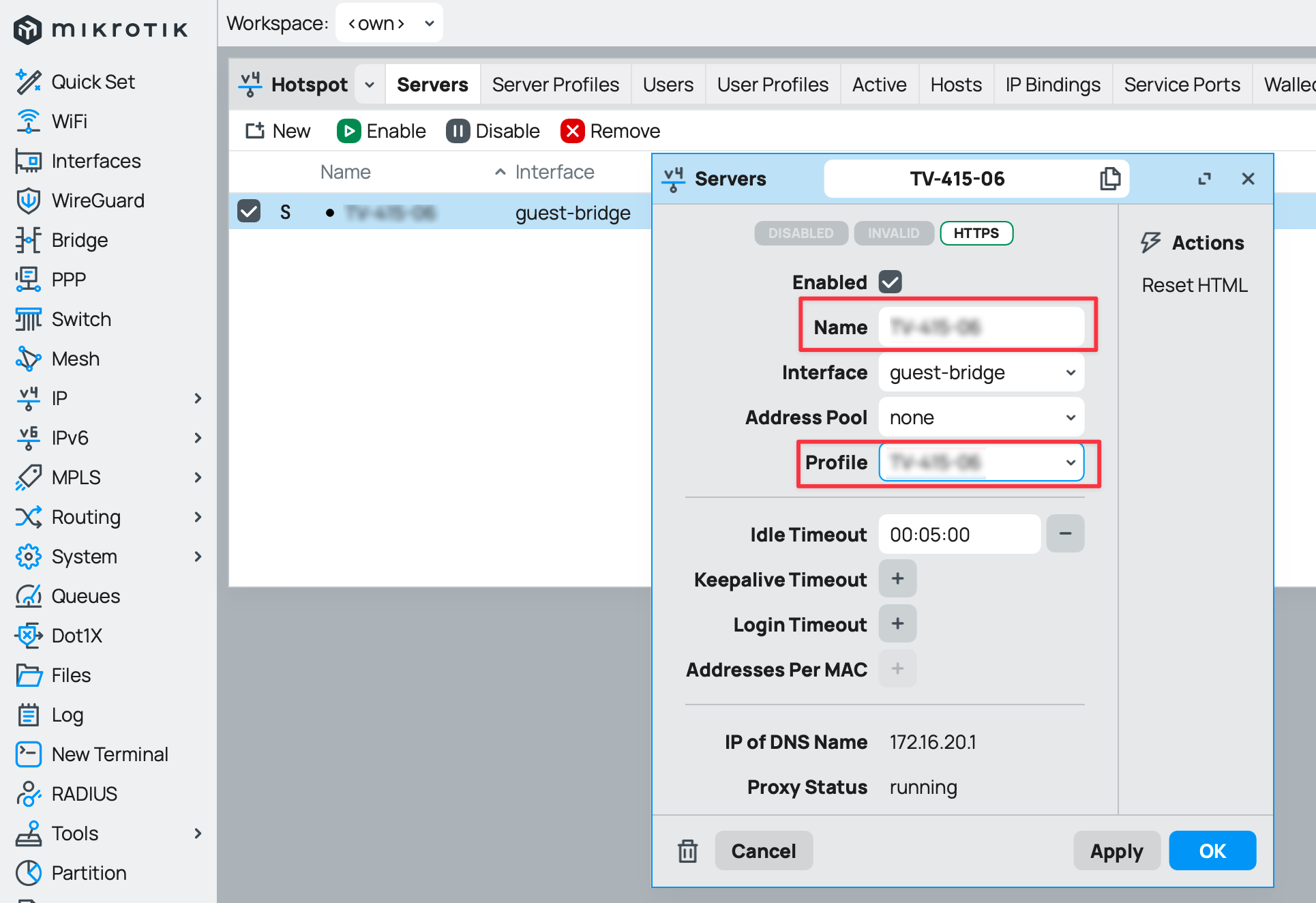Expand the MPLS submenu
Screen dimensions: 1316x903
(198, 477)
